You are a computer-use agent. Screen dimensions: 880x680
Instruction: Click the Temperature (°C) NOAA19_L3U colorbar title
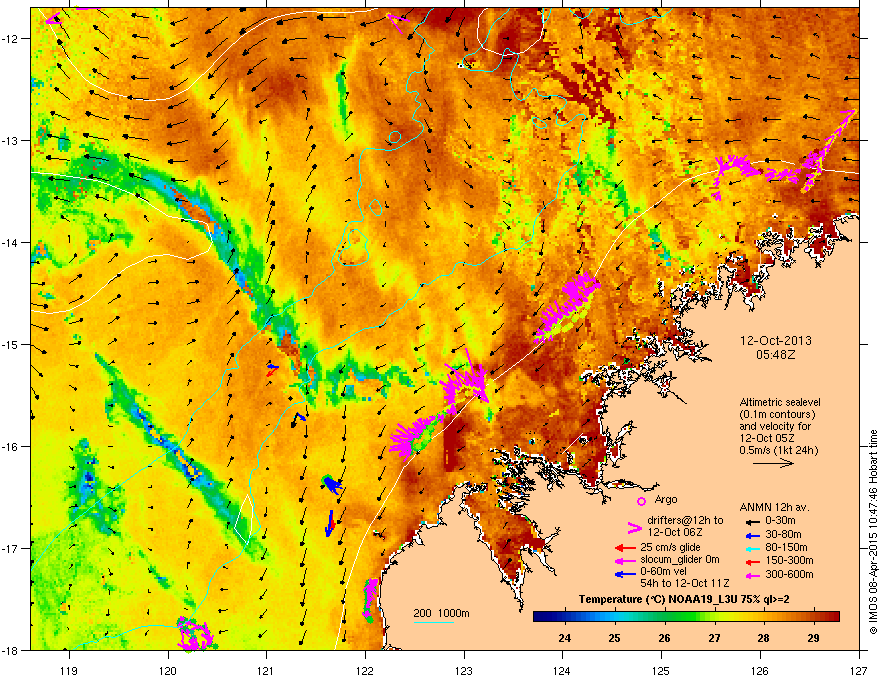click(x=684, y=599)
